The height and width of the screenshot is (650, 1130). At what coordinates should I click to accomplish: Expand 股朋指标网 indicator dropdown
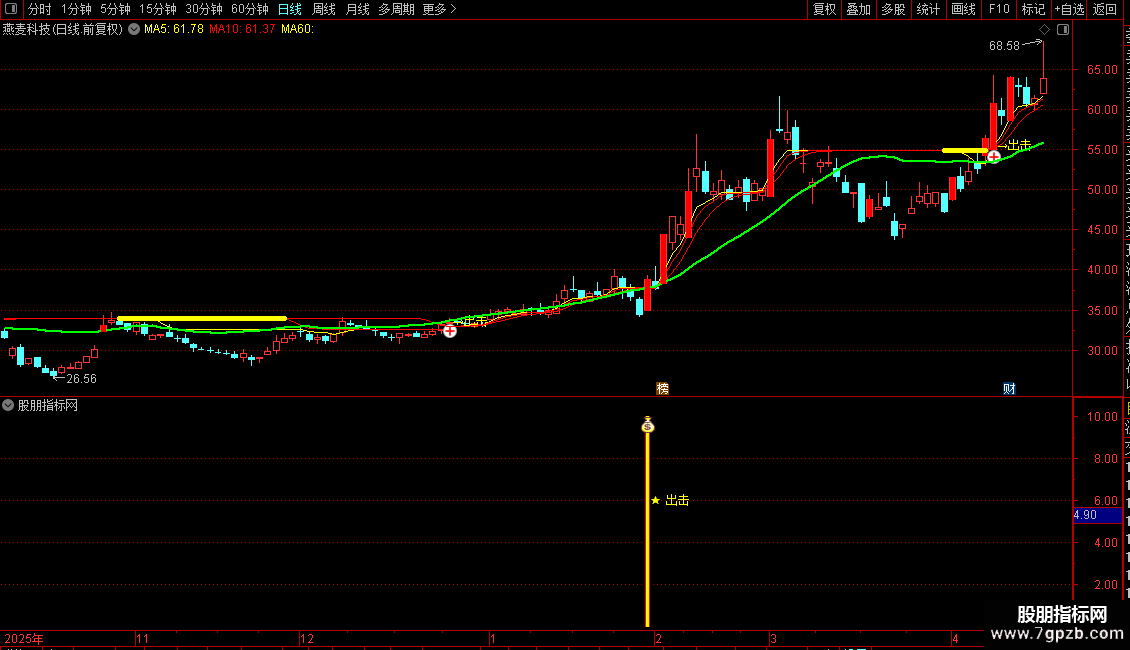pyautogui.click(x=8, y=405)
